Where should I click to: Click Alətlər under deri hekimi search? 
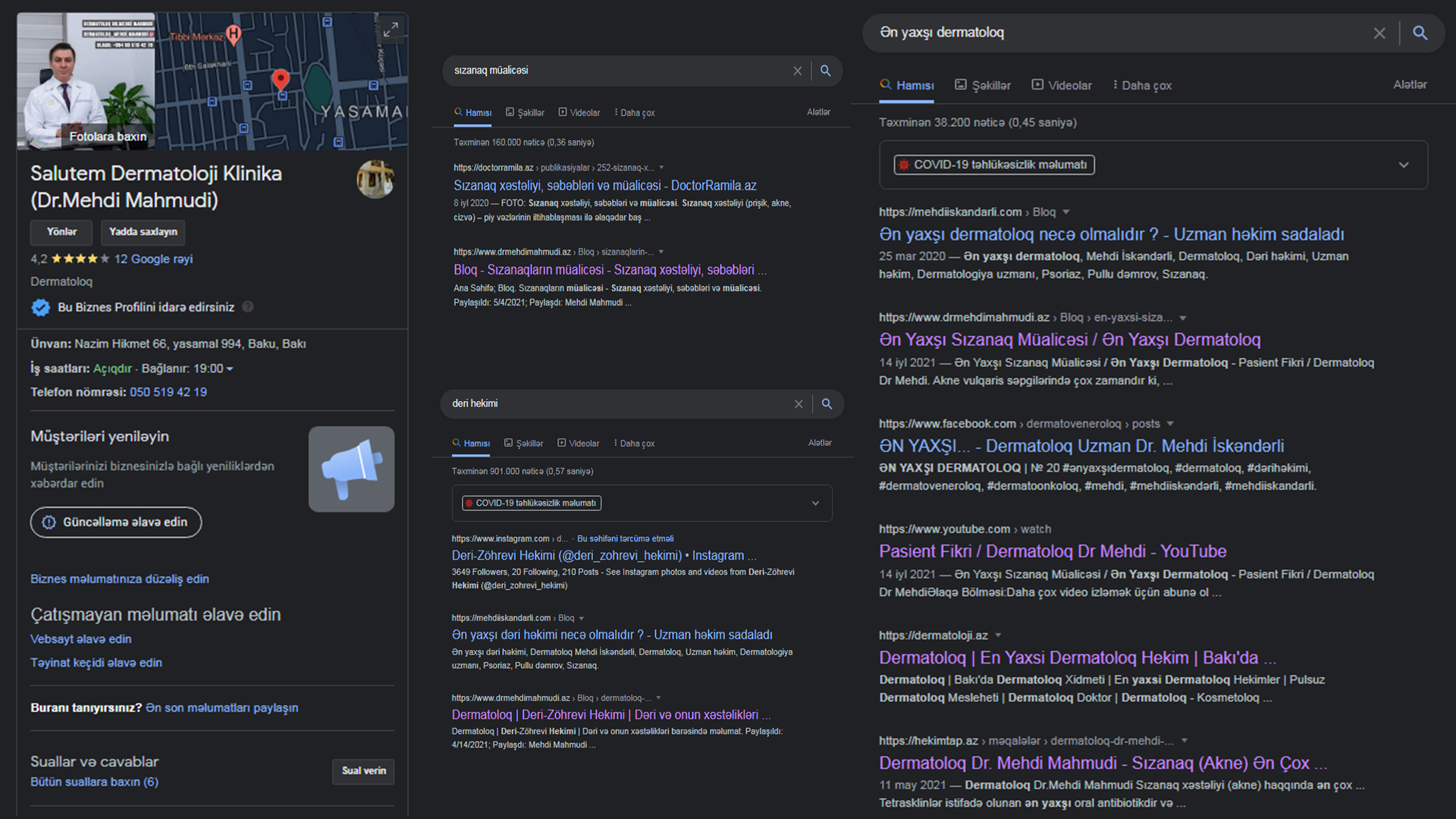tap(820, 443)
